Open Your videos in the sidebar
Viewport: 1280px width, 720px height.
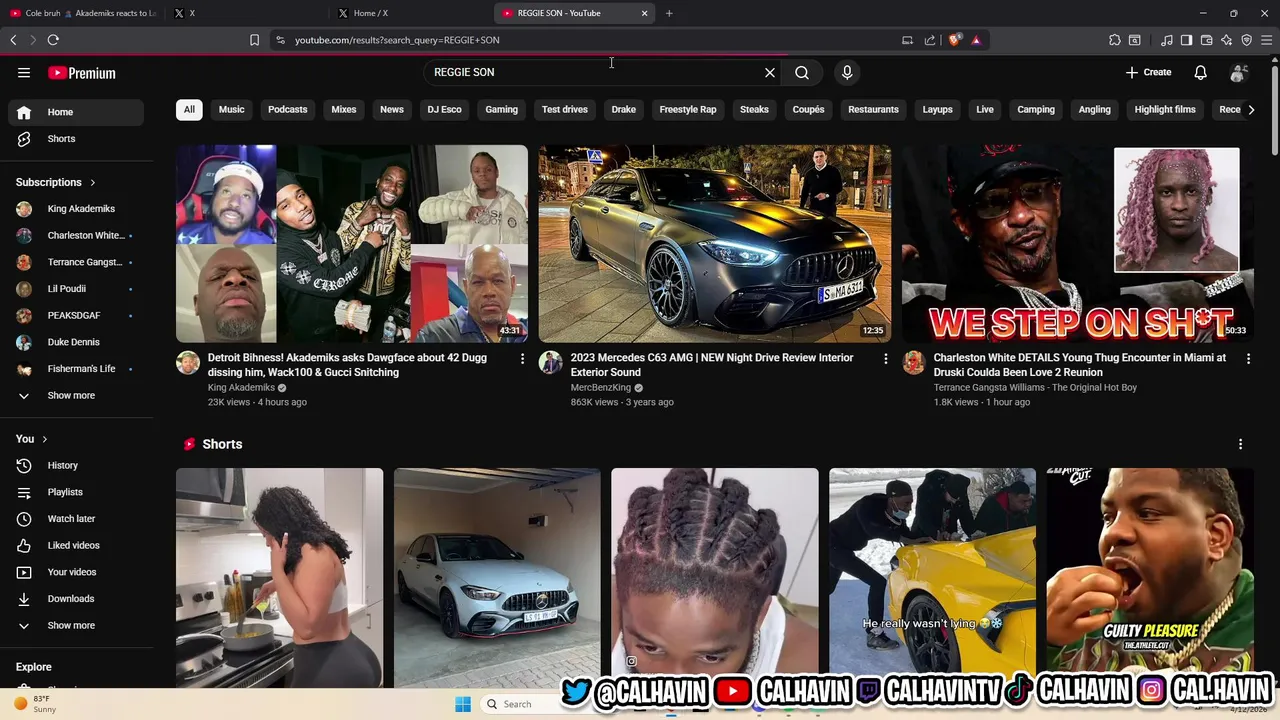tap(76, 572)
